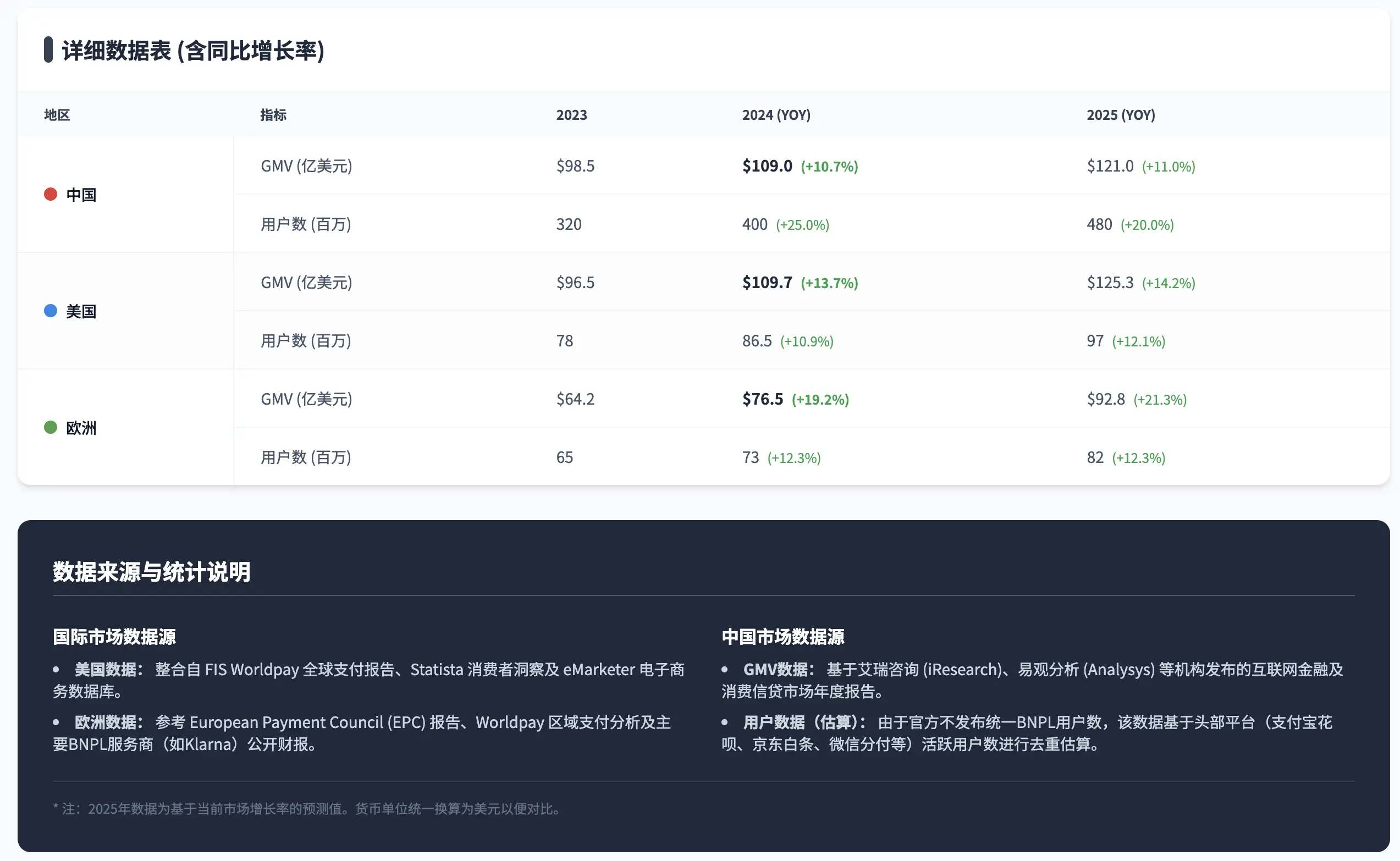Image resolution: width=1400 pixels, height=861 pixels.
Task: Click the +25.0% China user growth label
Action: point(802,225)
